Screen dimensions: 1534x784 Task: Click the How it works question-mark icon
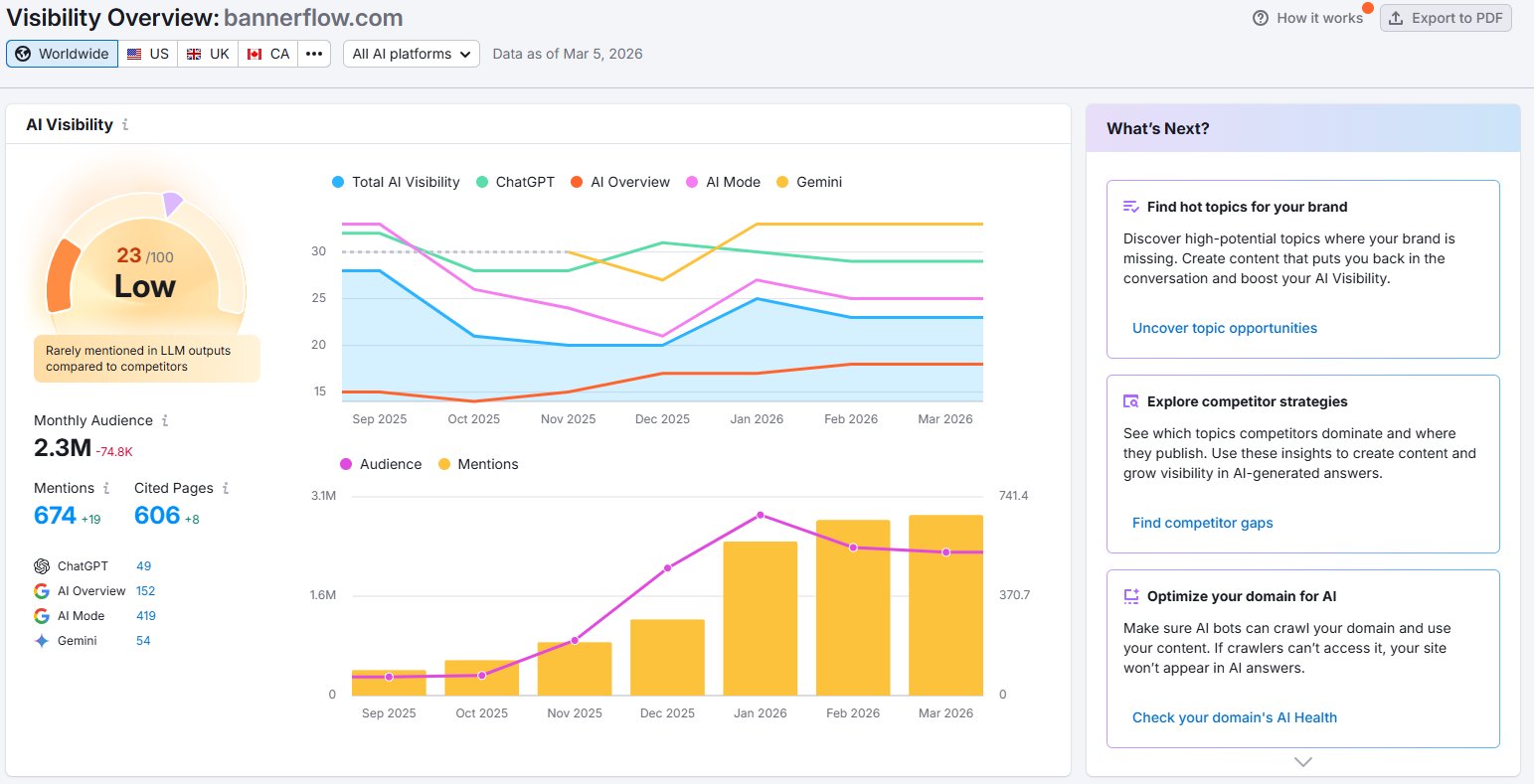click(1261, 18)
